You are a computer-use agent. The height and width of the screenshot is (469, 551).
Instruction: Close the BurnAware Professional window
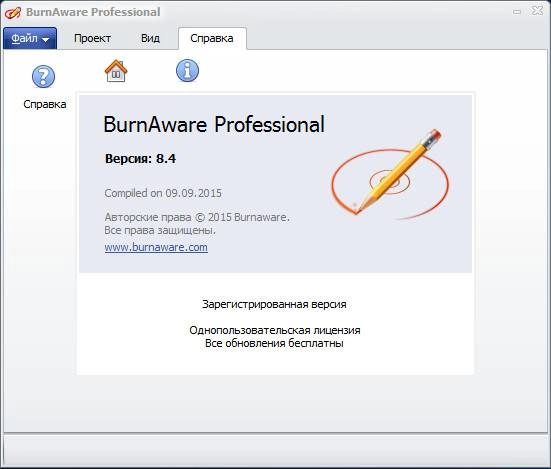[537, 11]
